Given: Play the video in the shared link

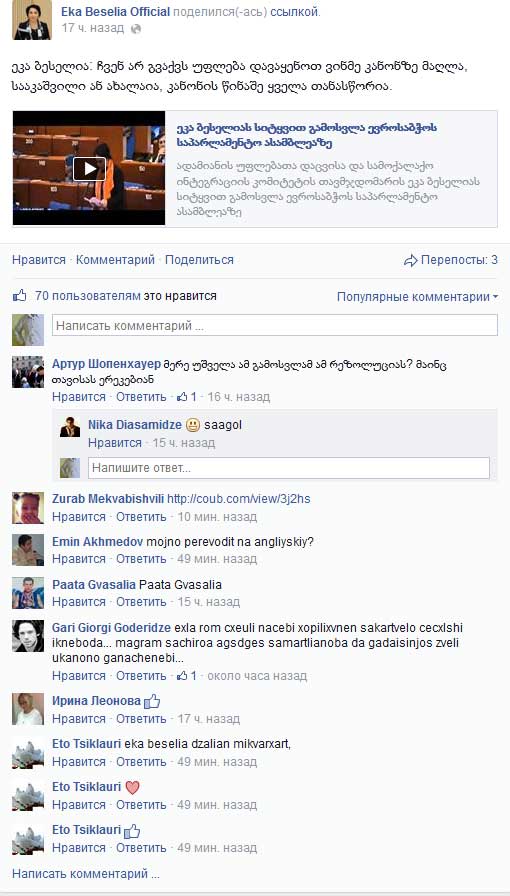Looking at the screenshot, I should pos(89,169).
